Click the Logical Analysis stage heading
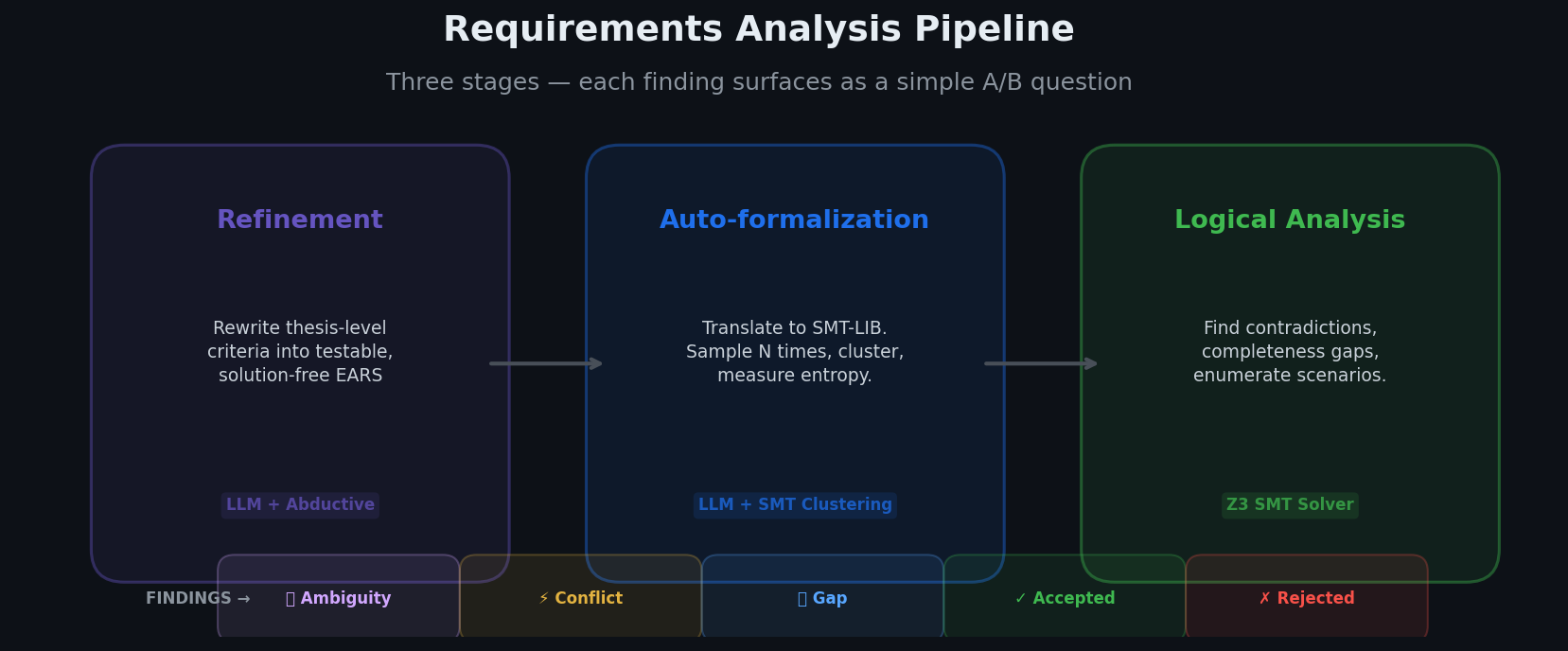This screenshot has height=651, width=1568. (1290, 220)
